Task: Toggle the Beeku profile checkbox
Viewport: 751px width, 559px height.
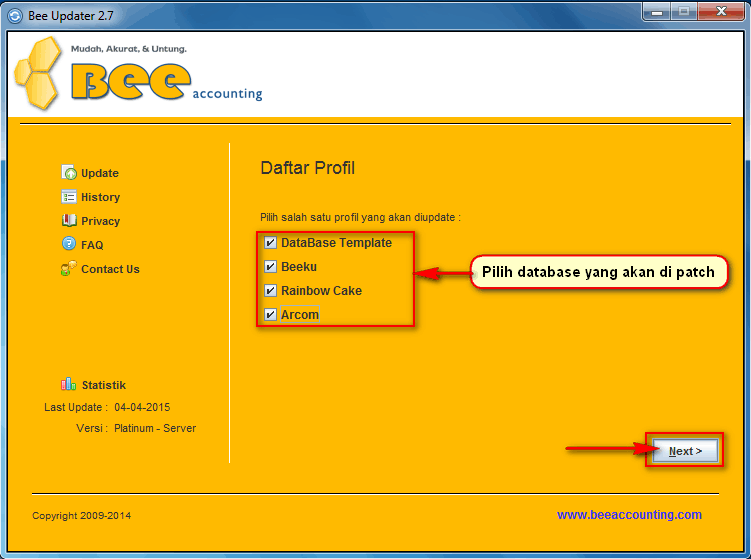Action: 270,267
